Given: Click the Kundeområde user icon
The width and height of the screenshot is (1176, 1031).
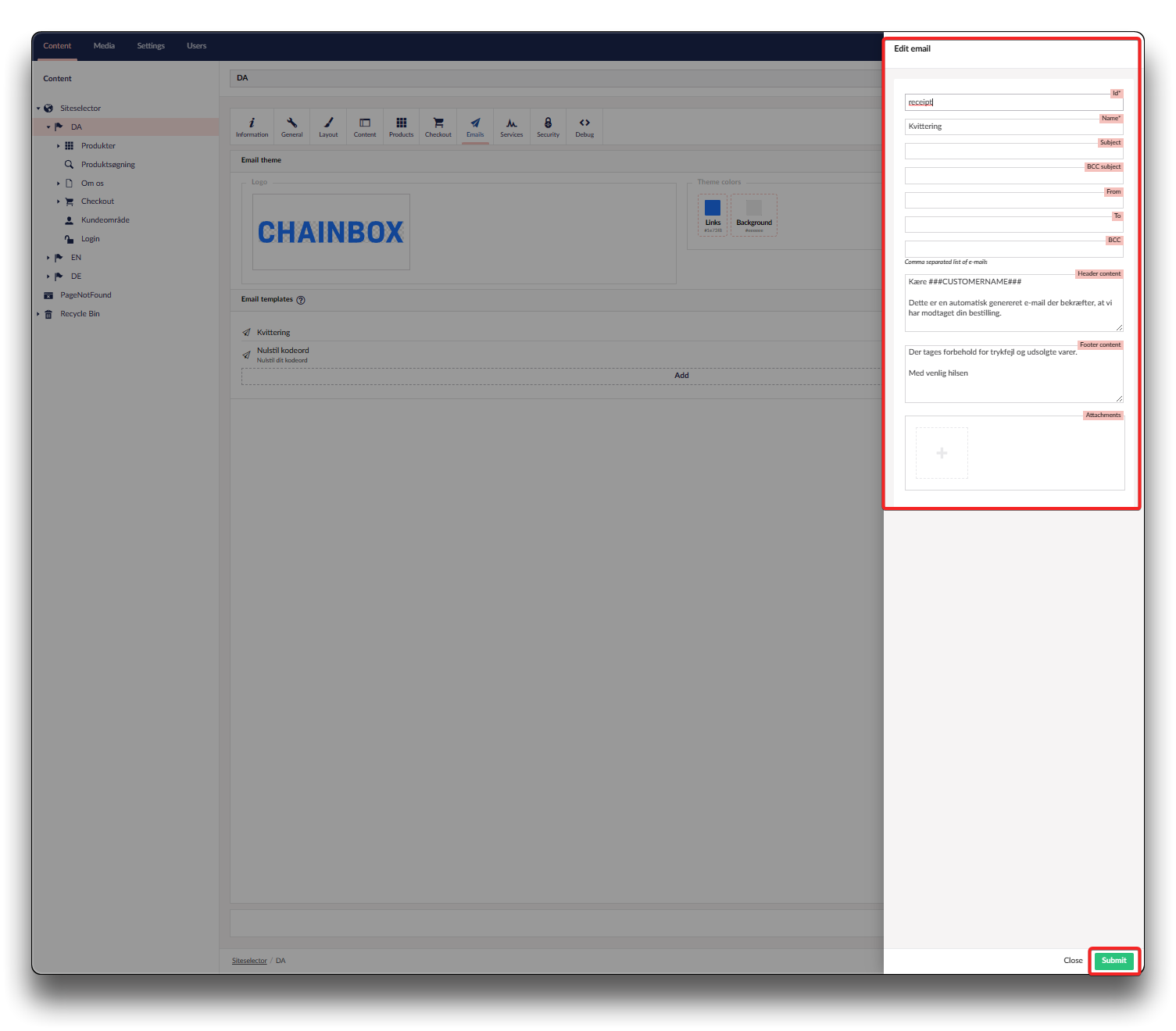Looking at the screenshot, I should (69, 220).
